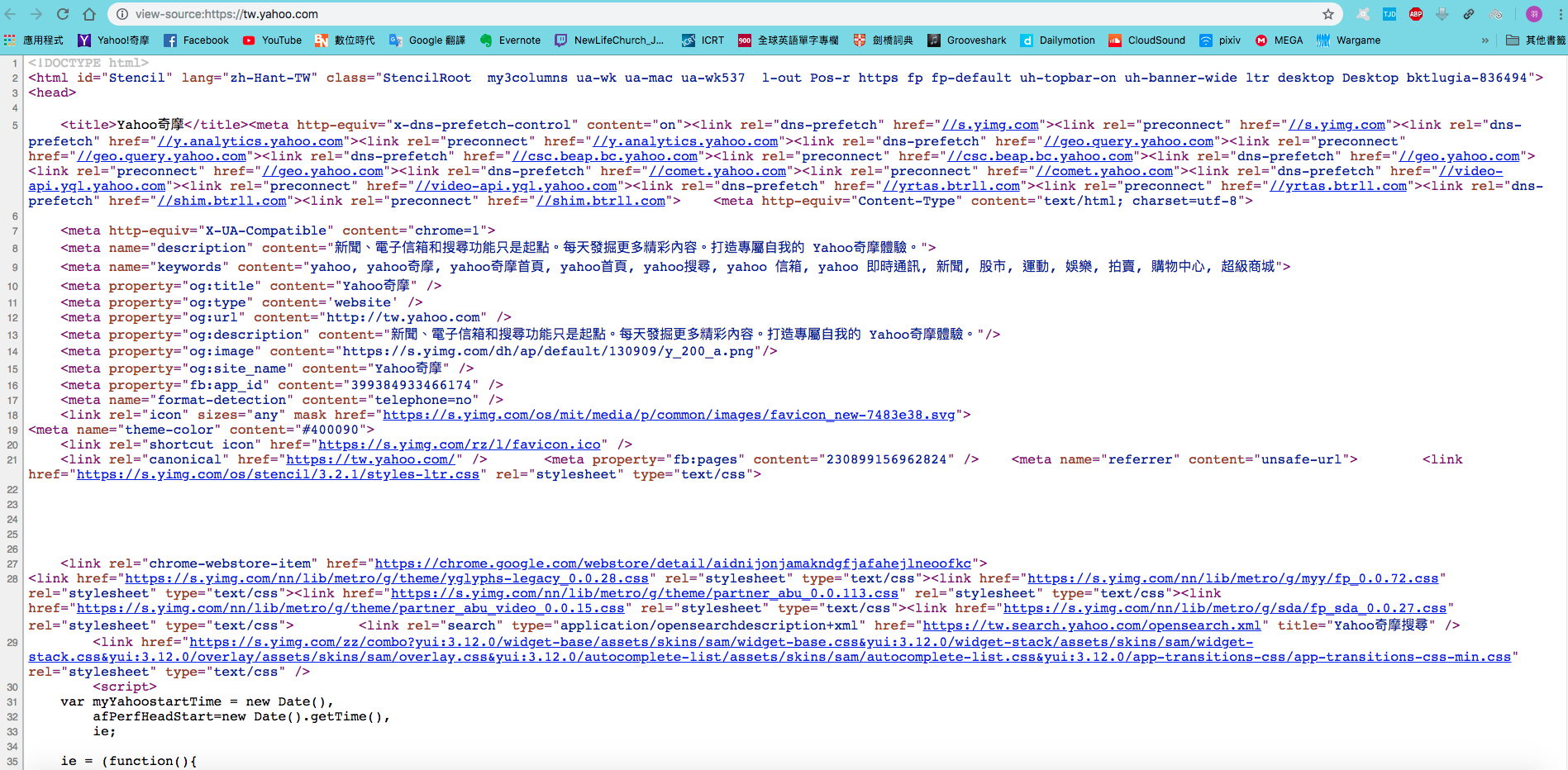
Task: Open the ICRT bookmark
Action: coord(703,40)
